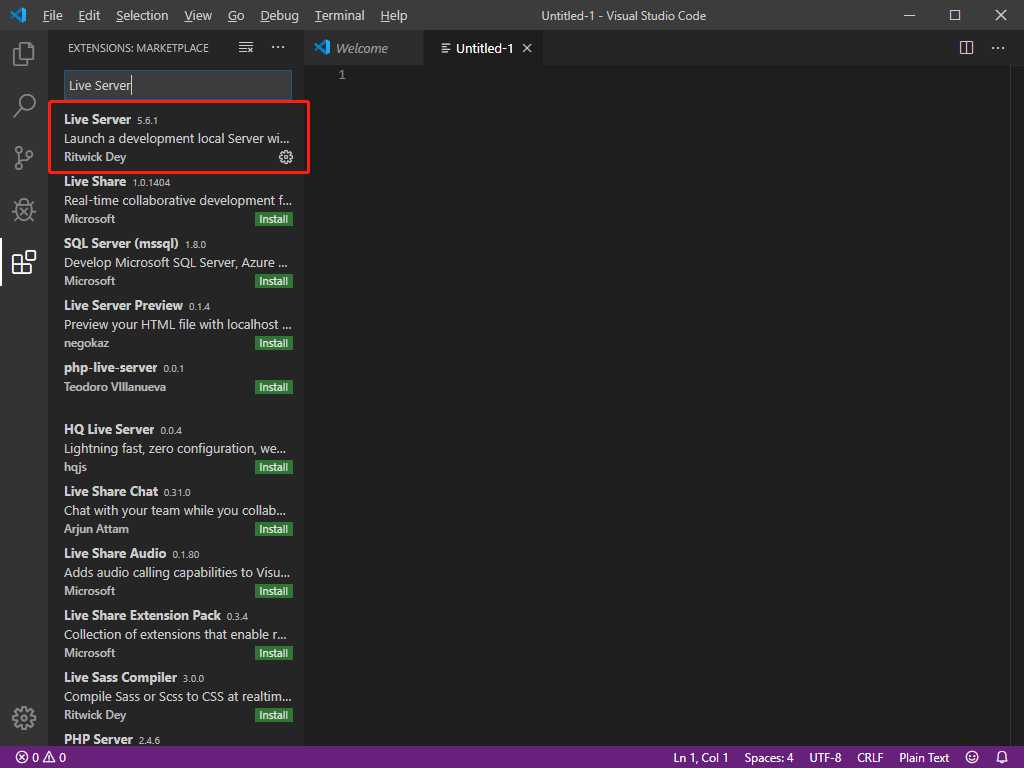Open the Go menu
The height and width of the screenshot is (768, 1024).
[236, 16]
